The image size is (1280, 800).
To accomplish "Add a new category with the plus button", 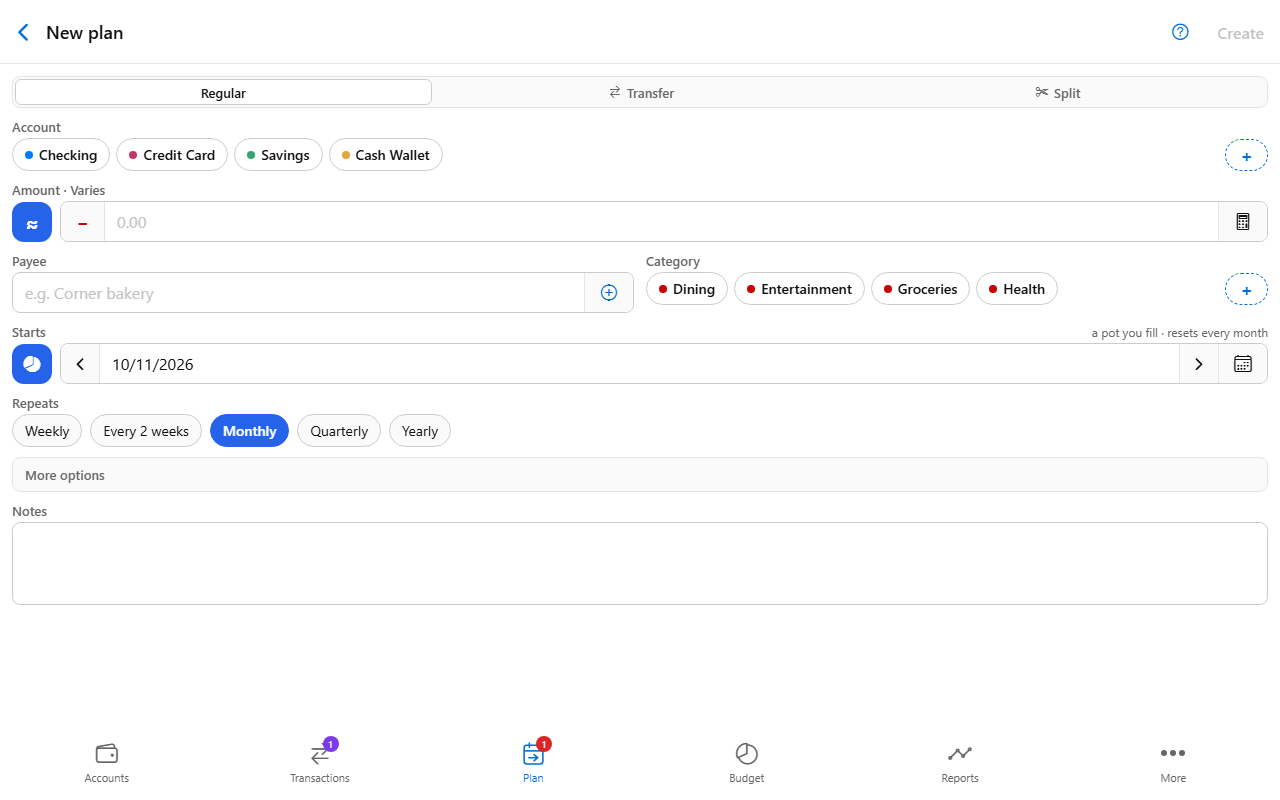I will [x=1246, y=290].
